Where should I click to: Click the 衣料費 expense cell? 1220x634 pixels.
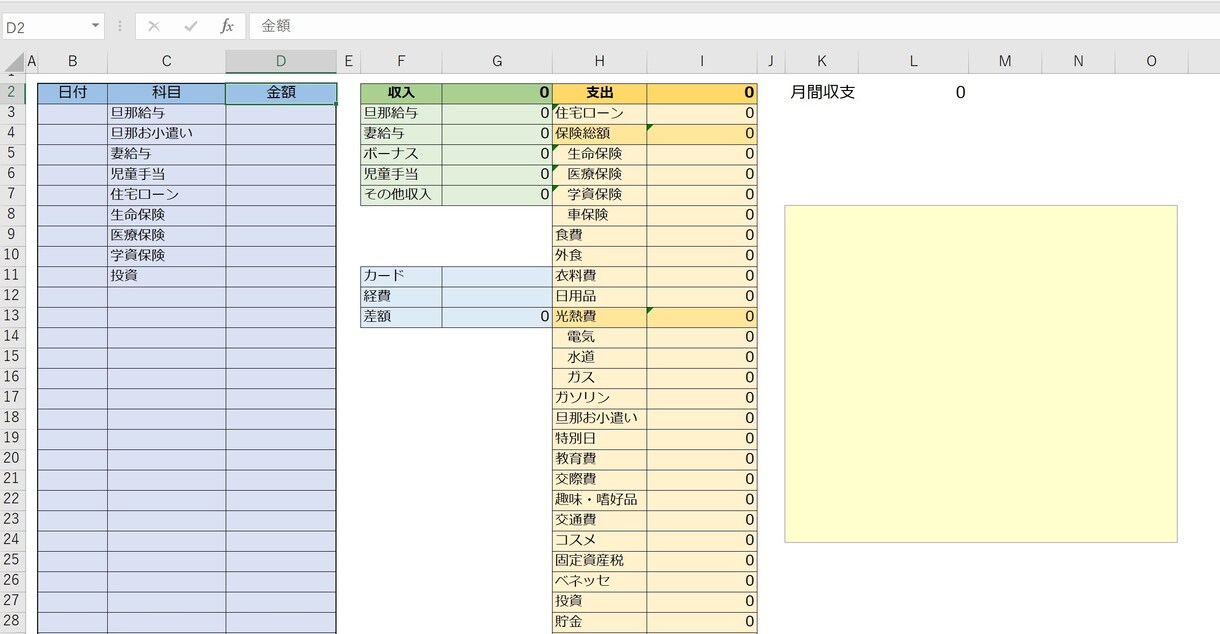click(x=599, y=276)
